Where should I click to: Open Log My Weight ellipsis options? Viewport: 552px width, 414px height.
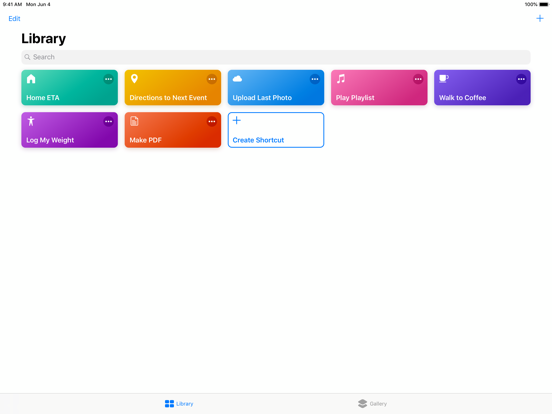108,121
